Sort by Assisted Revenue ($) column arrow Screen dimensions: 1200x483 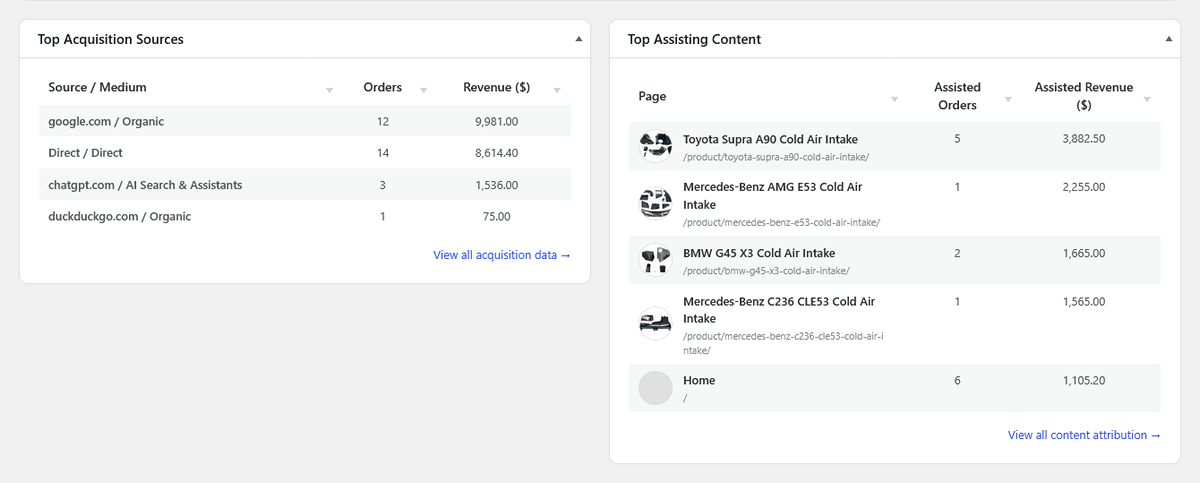tap(1147, 99)
